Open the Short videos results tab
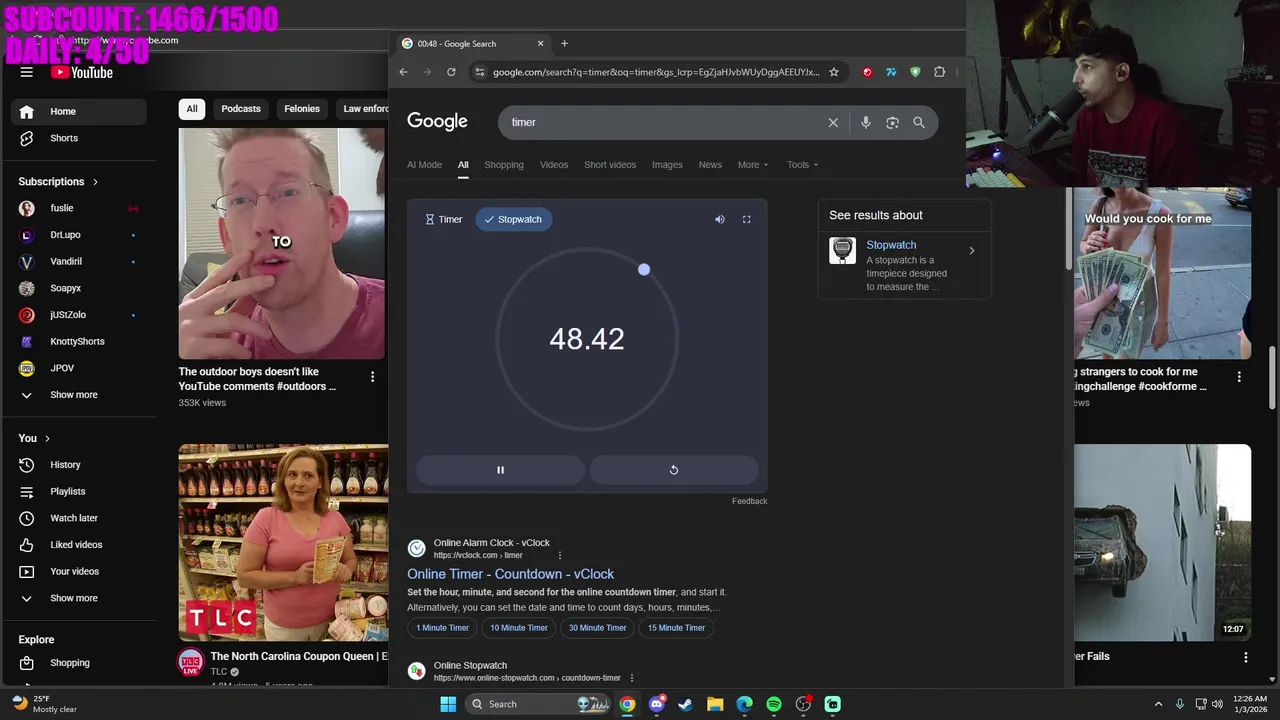 [610, 165]
